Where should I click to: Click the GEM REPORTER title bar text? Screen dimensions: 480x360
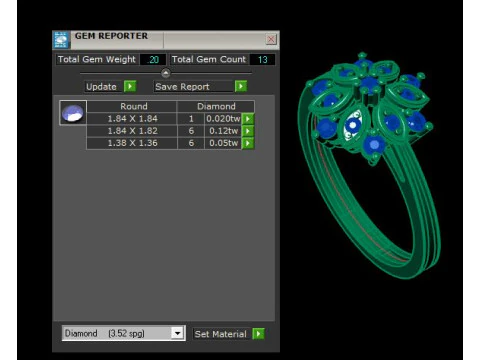click(111, 36)
